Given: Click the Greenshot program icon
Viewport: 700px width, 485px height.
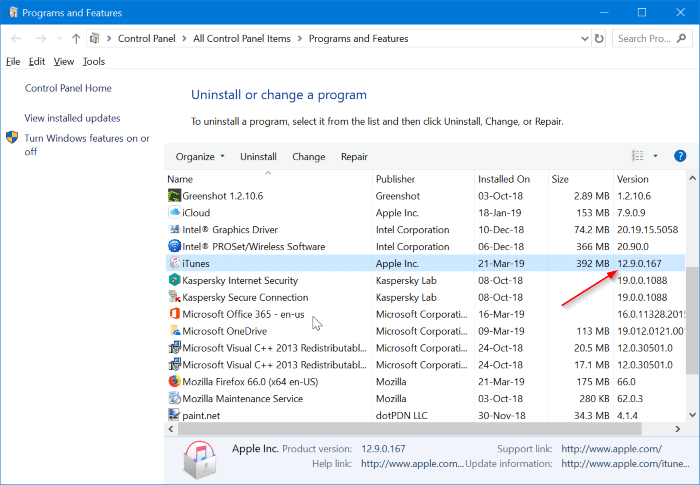Looking at the screenshot, I should [174, 196].
